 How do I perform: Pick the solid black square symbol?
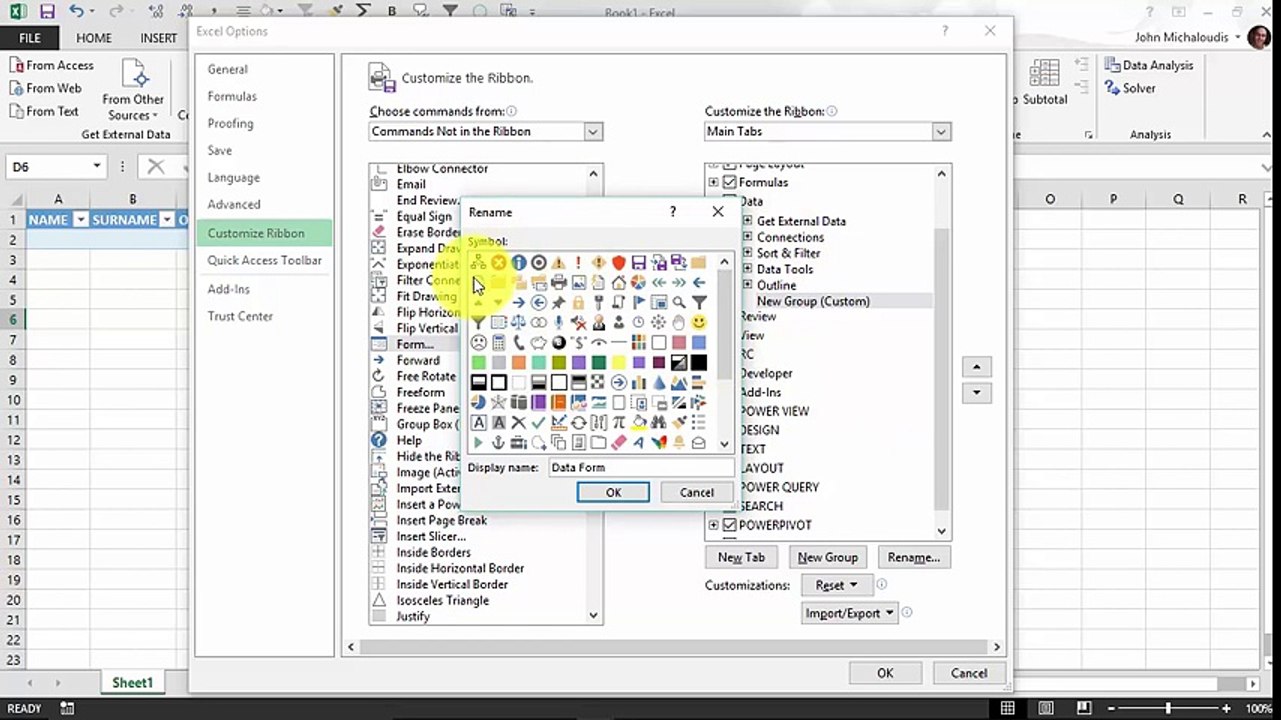[699, 363]
